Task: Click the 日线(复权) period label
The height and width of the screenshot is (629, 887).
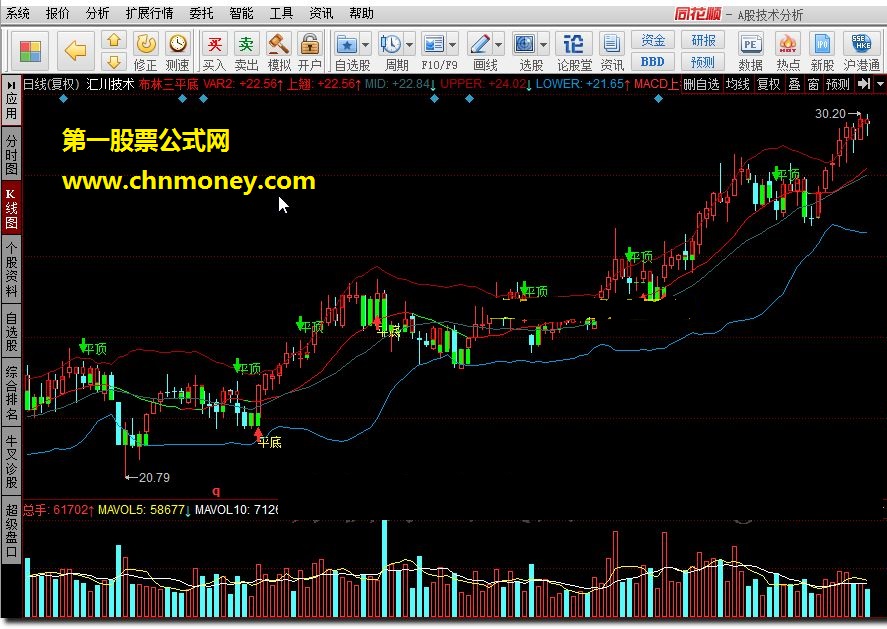Action: [51, 84]
